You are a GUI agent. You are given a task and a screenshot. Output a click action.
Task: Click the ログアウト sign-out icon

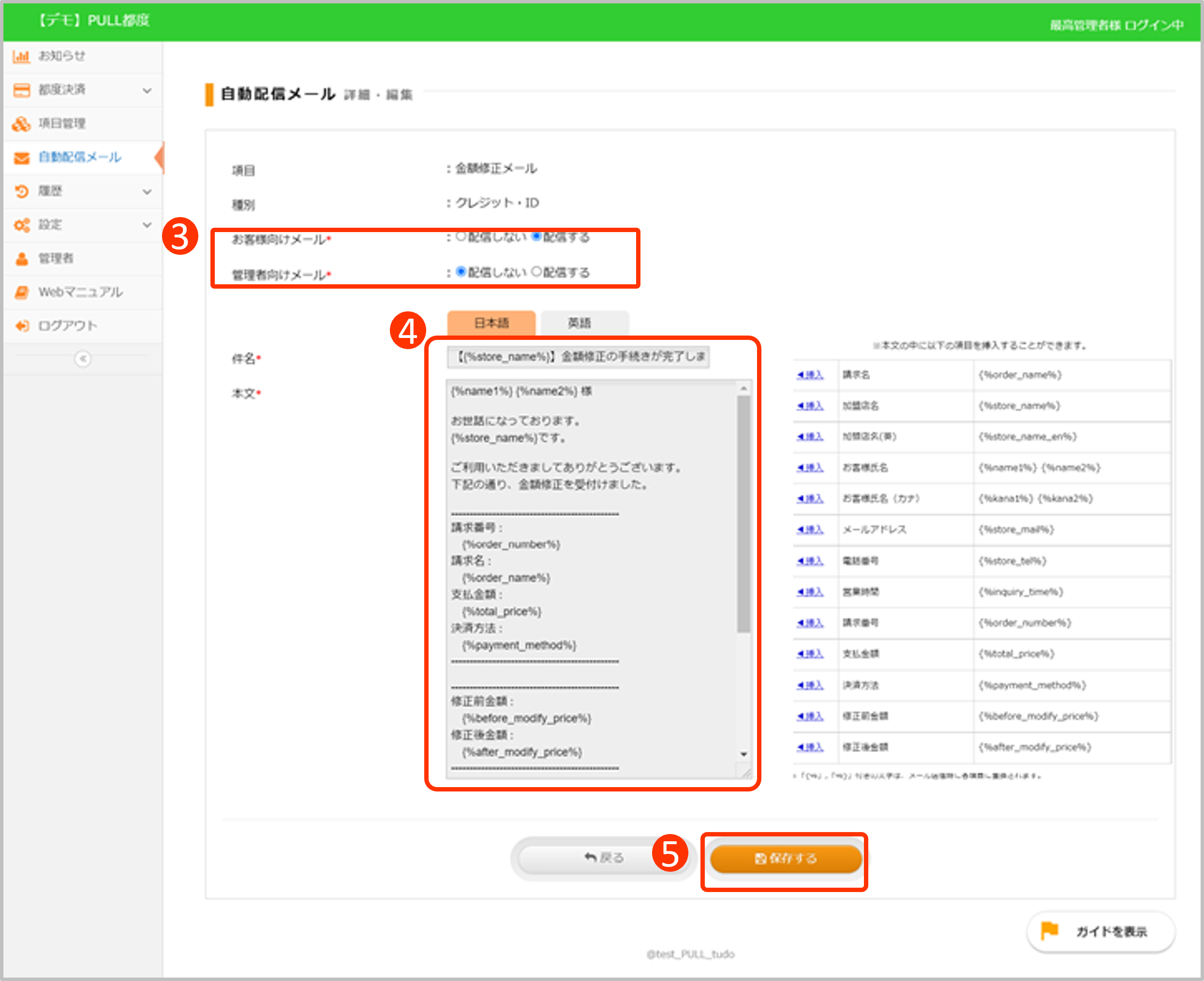[x=21, y=326]
